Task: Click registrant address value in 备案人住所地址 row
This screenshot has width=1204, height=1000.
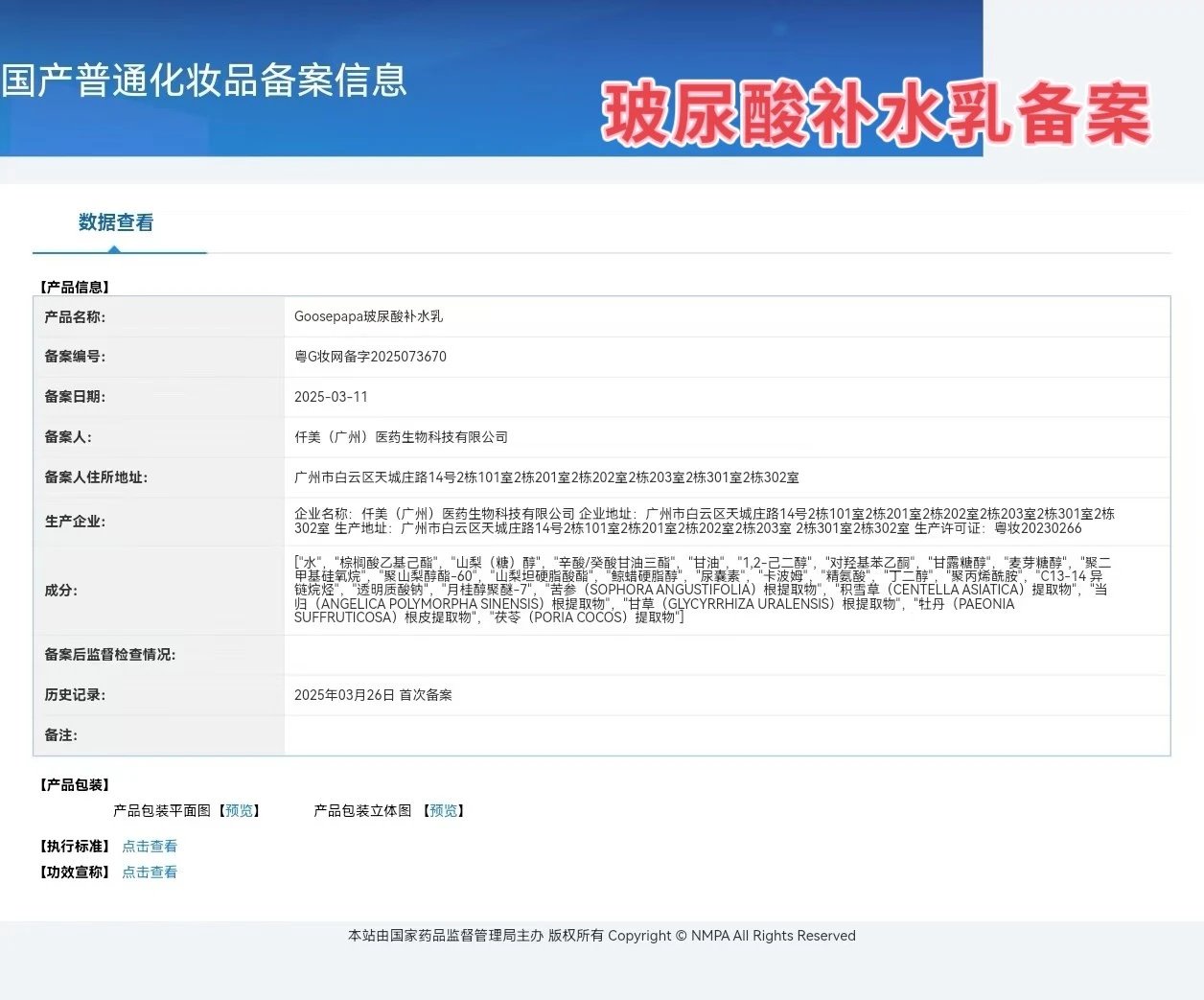Action: [x=546, y=477]
